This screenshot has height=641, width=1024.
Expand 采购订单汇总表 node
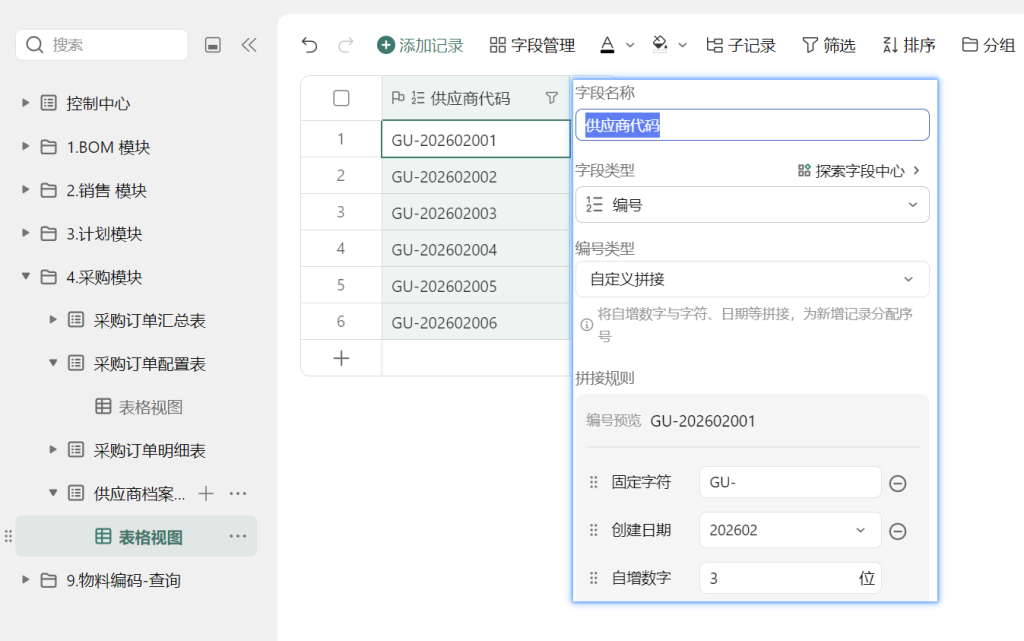tap(53, 319)
